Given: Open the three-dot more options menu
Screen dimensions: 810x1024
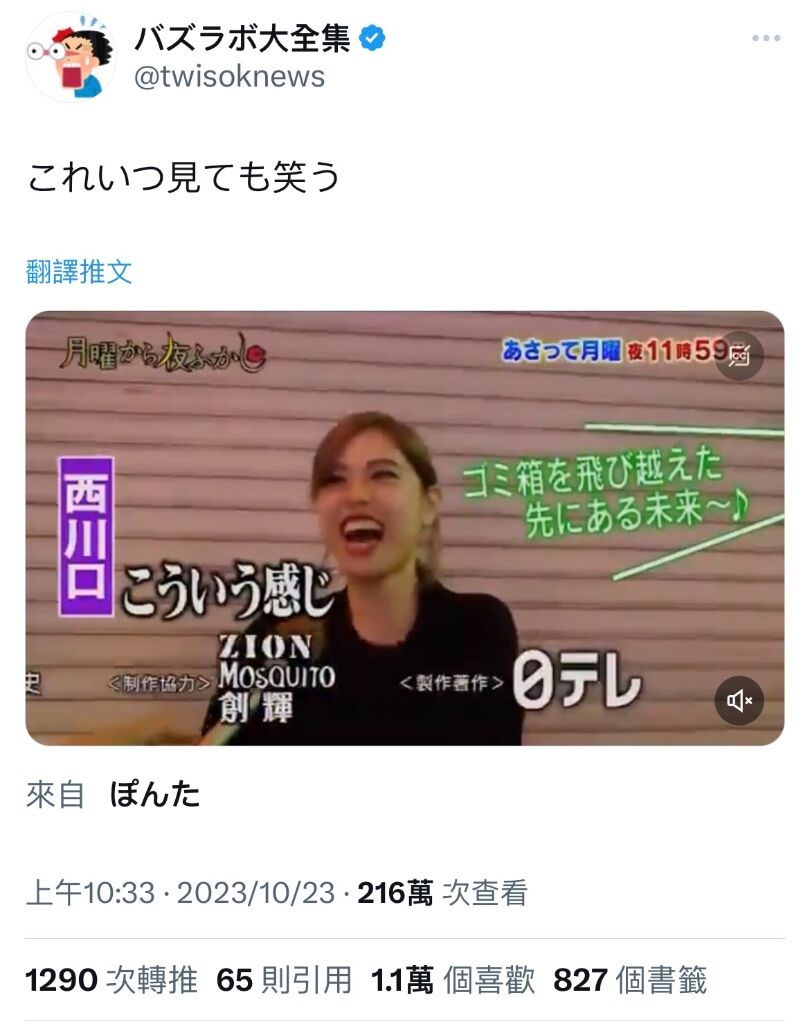Looking at the screenshot, I should point(766,39).
